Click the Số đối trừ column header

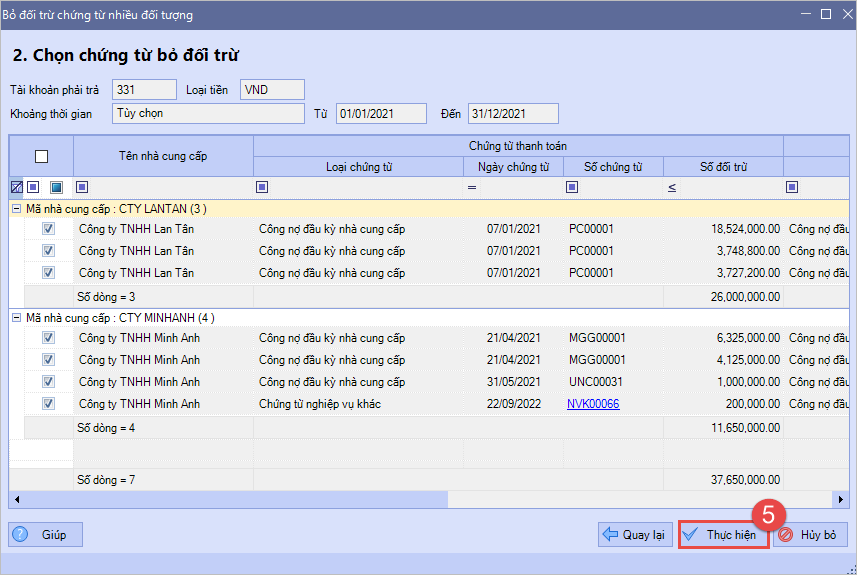coord(723,167)
